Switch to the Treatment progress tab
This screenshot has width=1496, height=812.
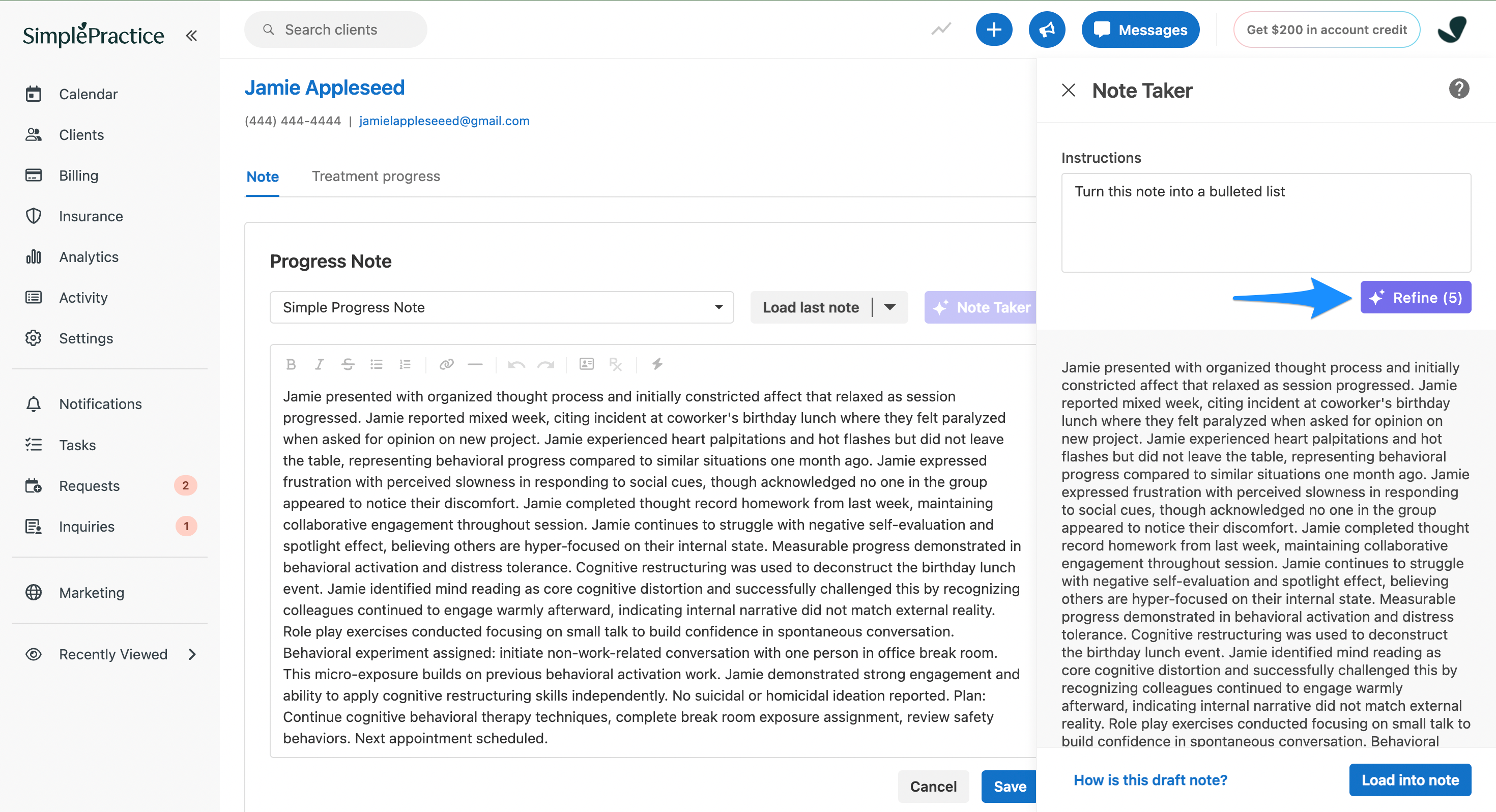pyautogui.click(x=376, y=176)
